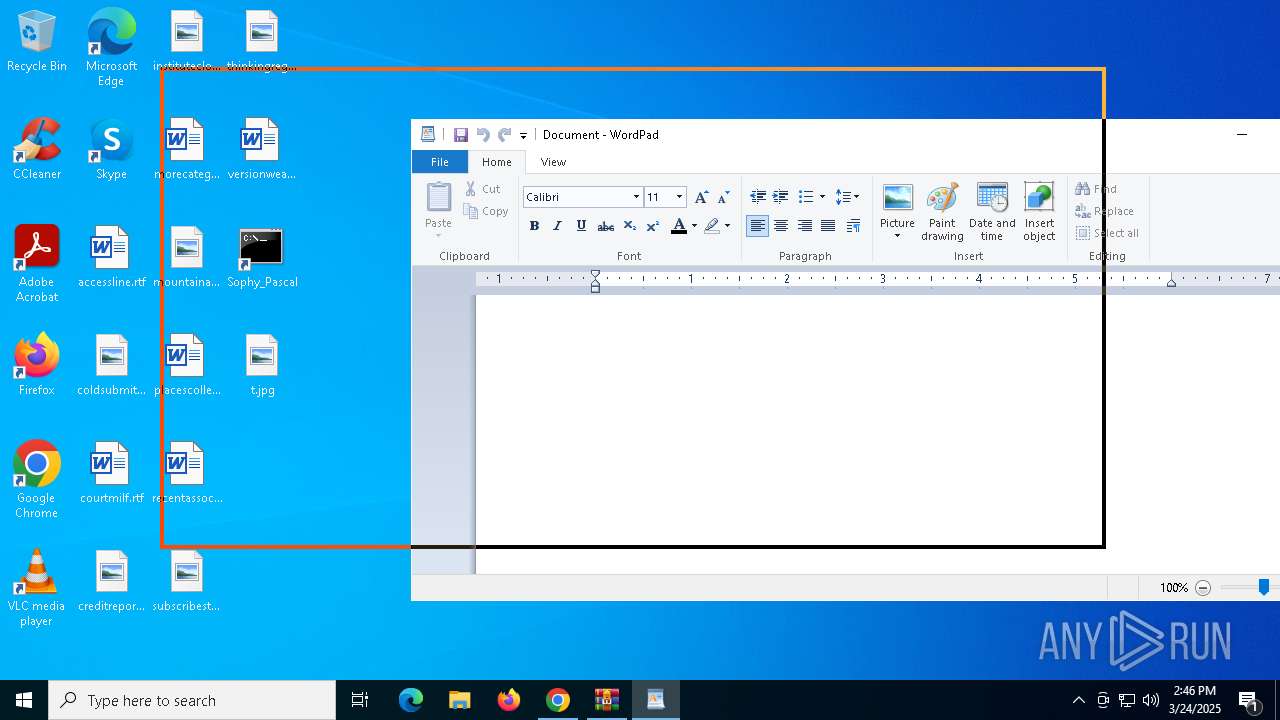1280x720 pixels.
Task: Toggle Bold formatting
Action: pyautogui.click(x=534, y=226)
